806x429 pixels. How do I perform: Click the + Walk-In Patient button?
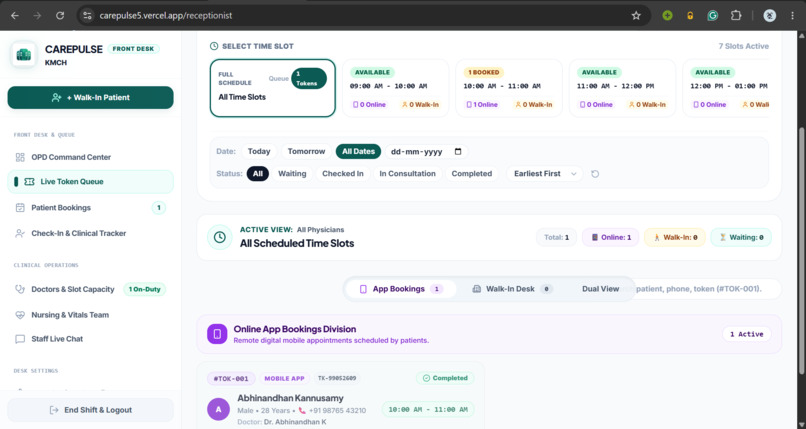[90, 98]
